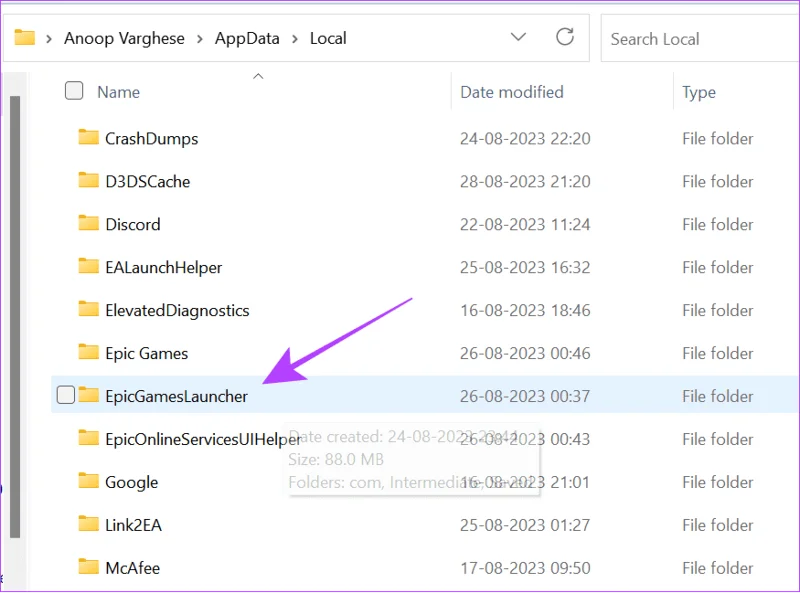Select the ElevatedDiagnostics folder name
This screenshot has width=800, height=593.
coord(177,311)
